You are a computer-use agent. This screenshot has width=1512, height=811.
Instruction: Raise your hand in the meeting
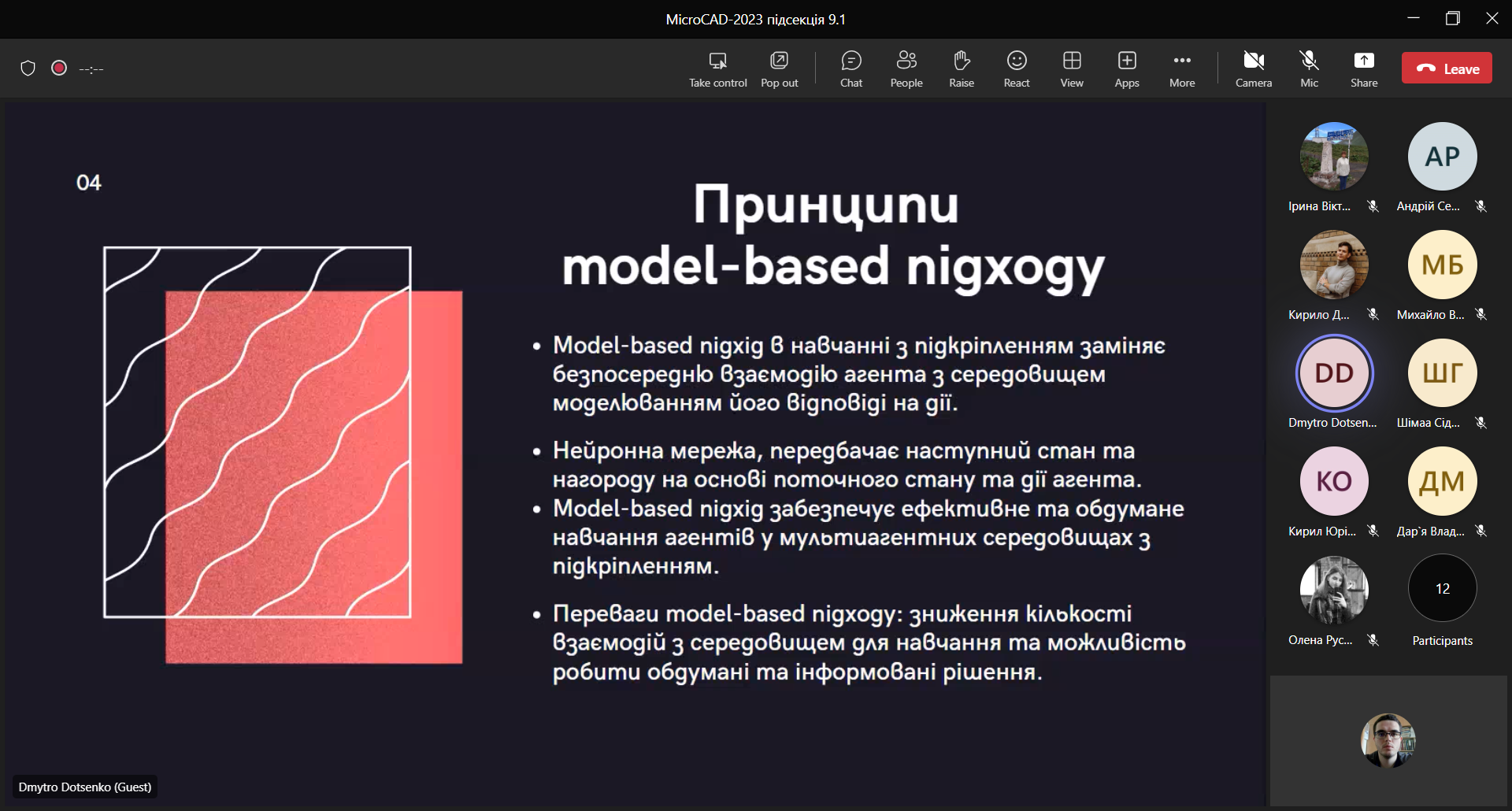tap(961, 61)
